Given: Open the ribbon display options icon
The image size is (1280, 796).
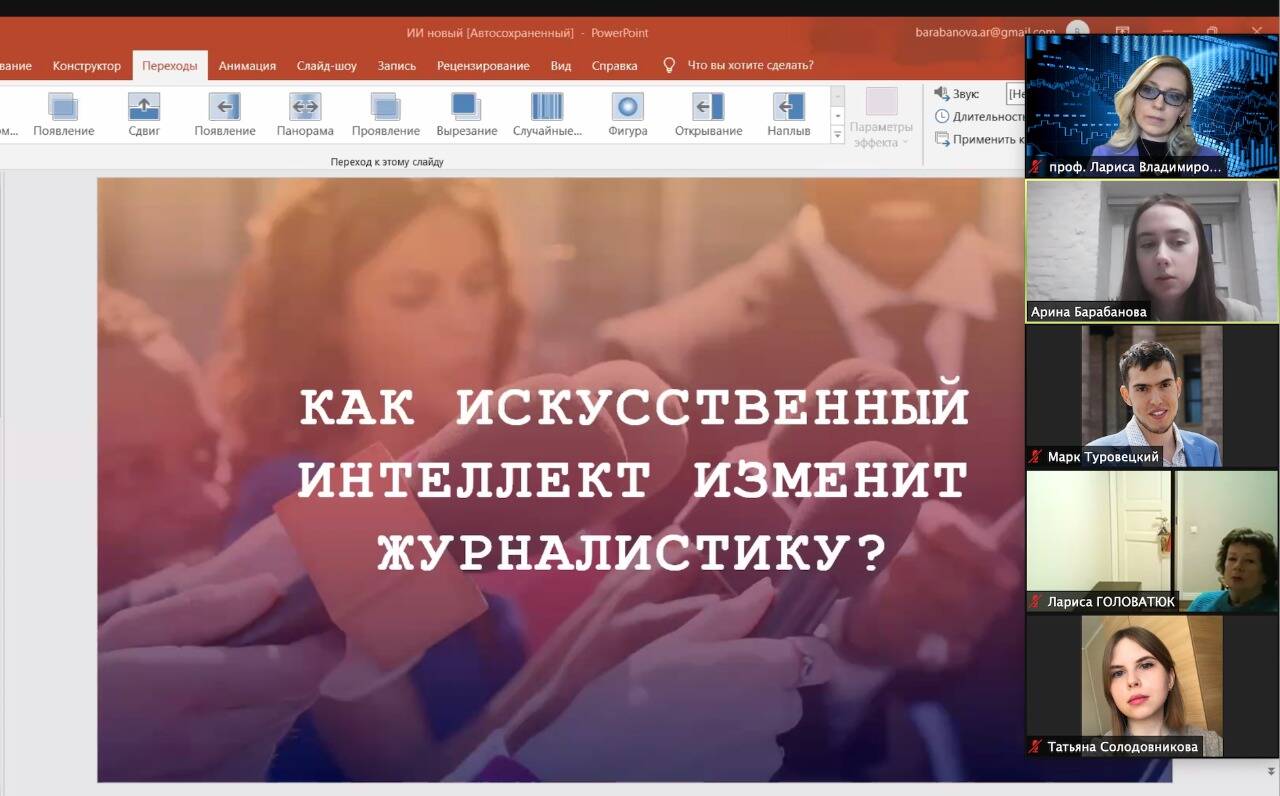Looking at the screenshot, I should click(1123, 32).
